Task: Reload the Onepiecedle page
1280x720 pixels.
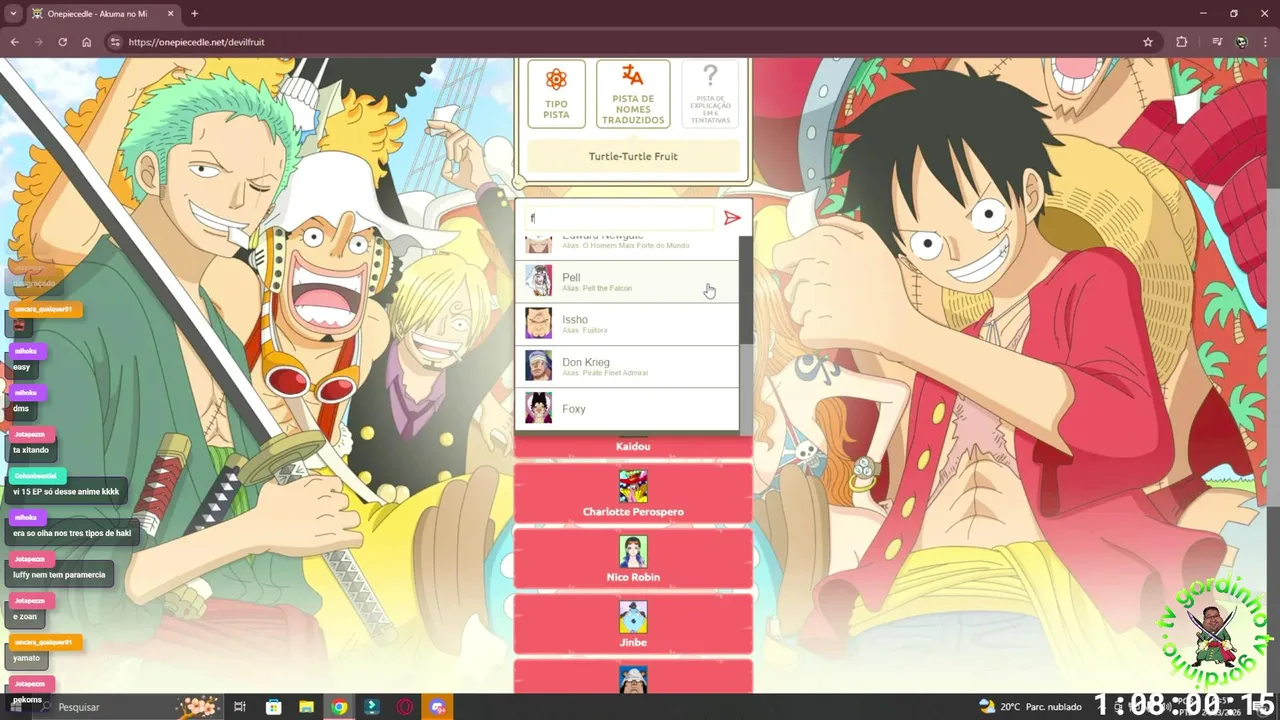Action: coord(62,42)
